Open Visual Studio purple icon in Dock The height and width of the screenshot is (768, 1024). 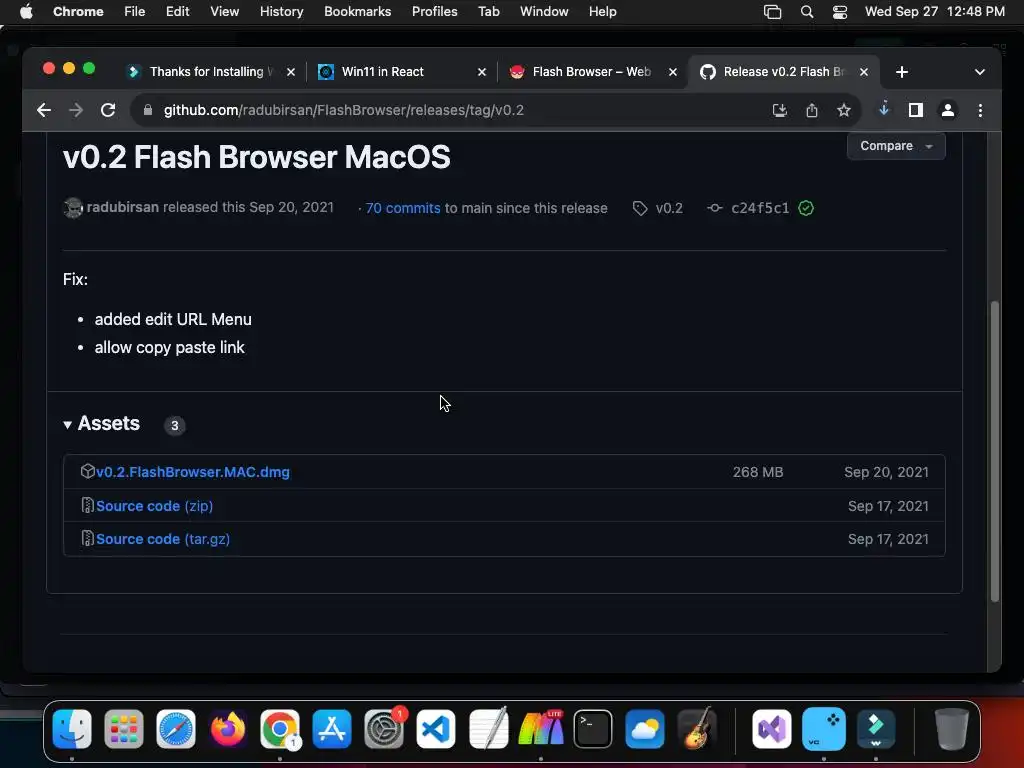[x=772, y=729]
